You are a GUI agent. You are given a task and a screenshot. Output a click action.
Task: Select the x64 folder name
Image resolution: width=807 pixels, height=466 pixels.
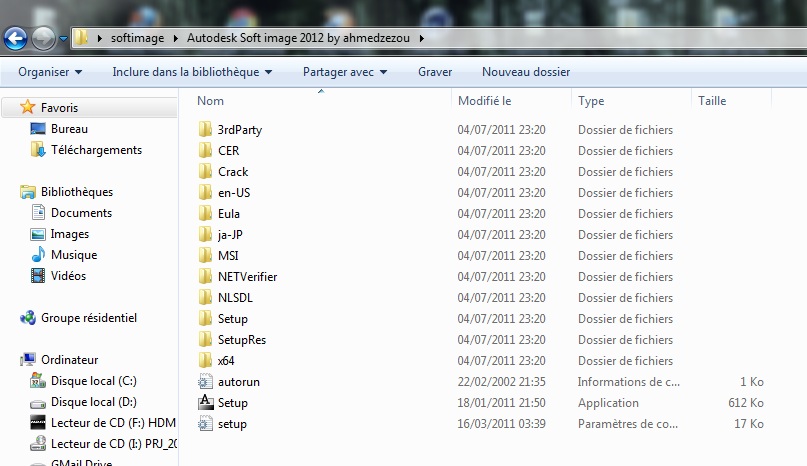(x=226, y=361)
